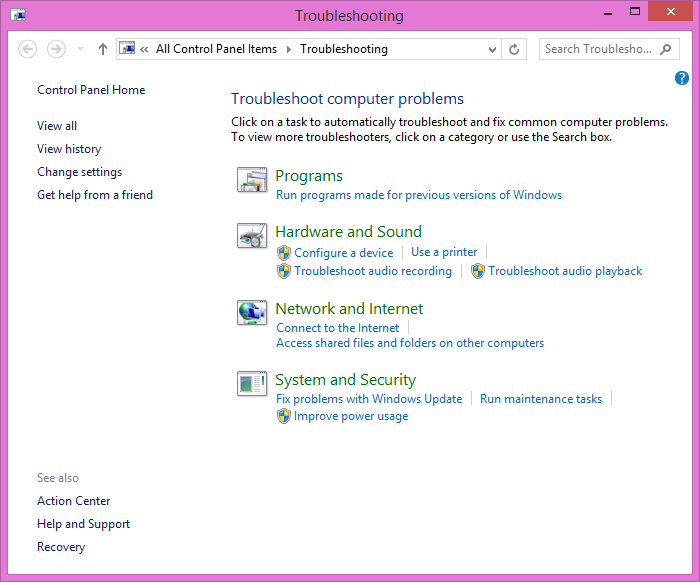Click the Network and Internet globe icon

(252, 312)
